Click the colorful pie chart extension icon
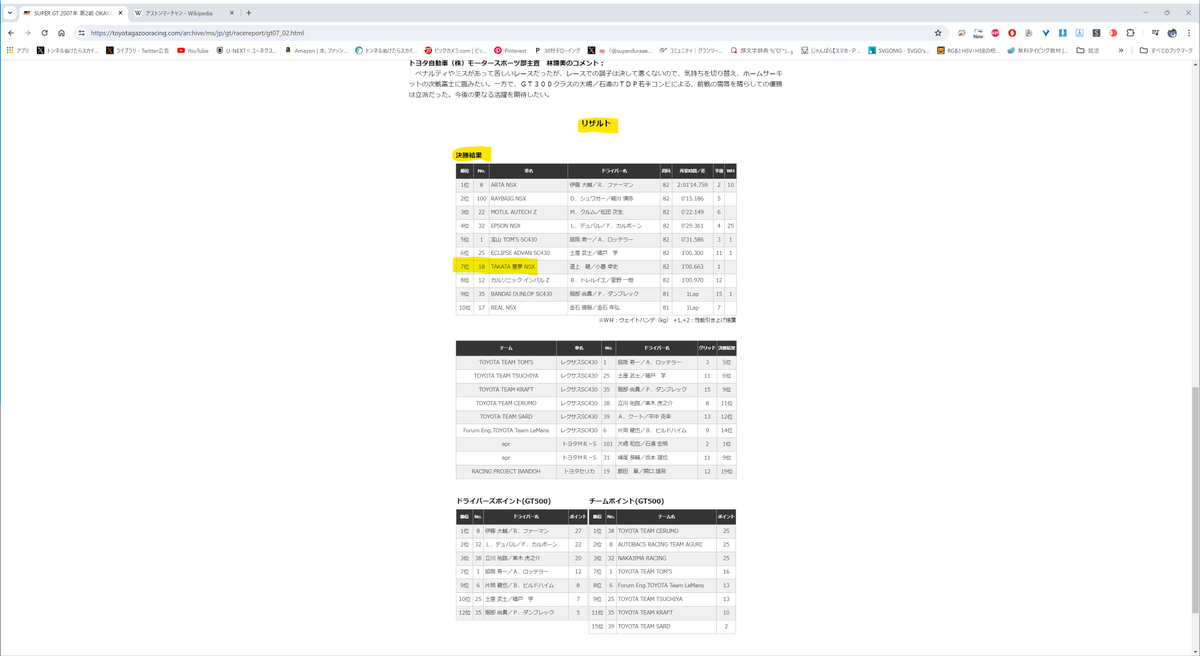The height and width of the screenshot is (656, 1200). (1030, 32)
